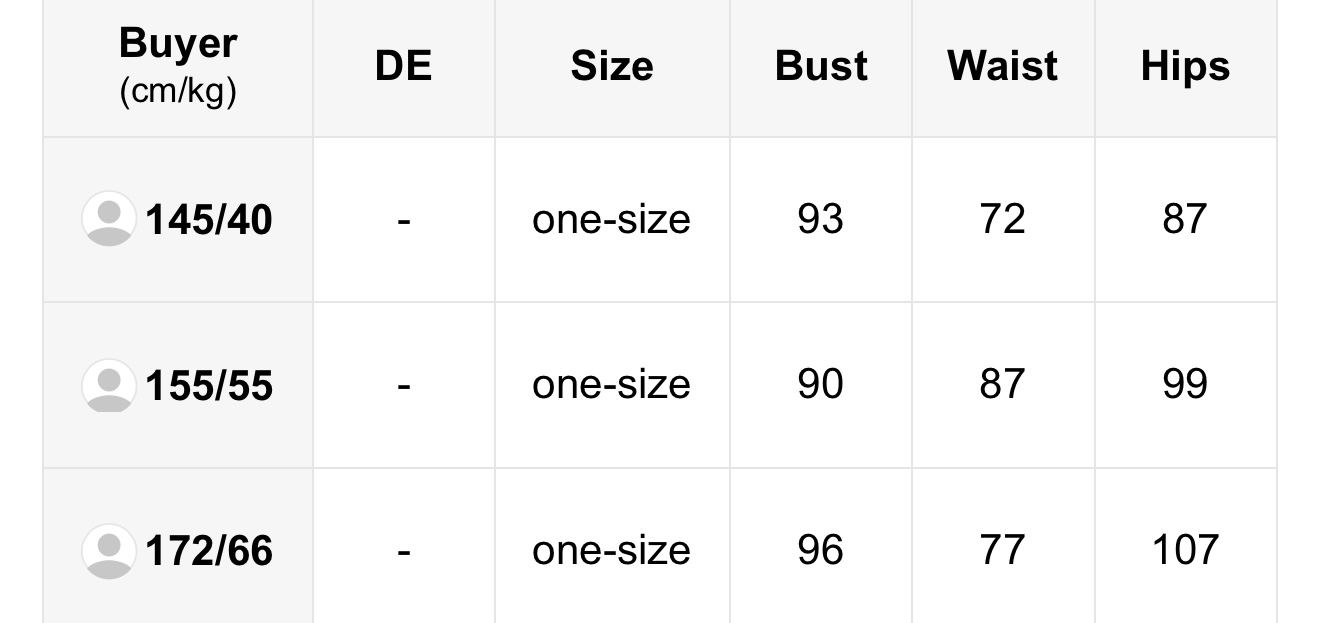Click the hips value 99
Viewport: 1320px width, 623px height.
tap(1185, 385)
